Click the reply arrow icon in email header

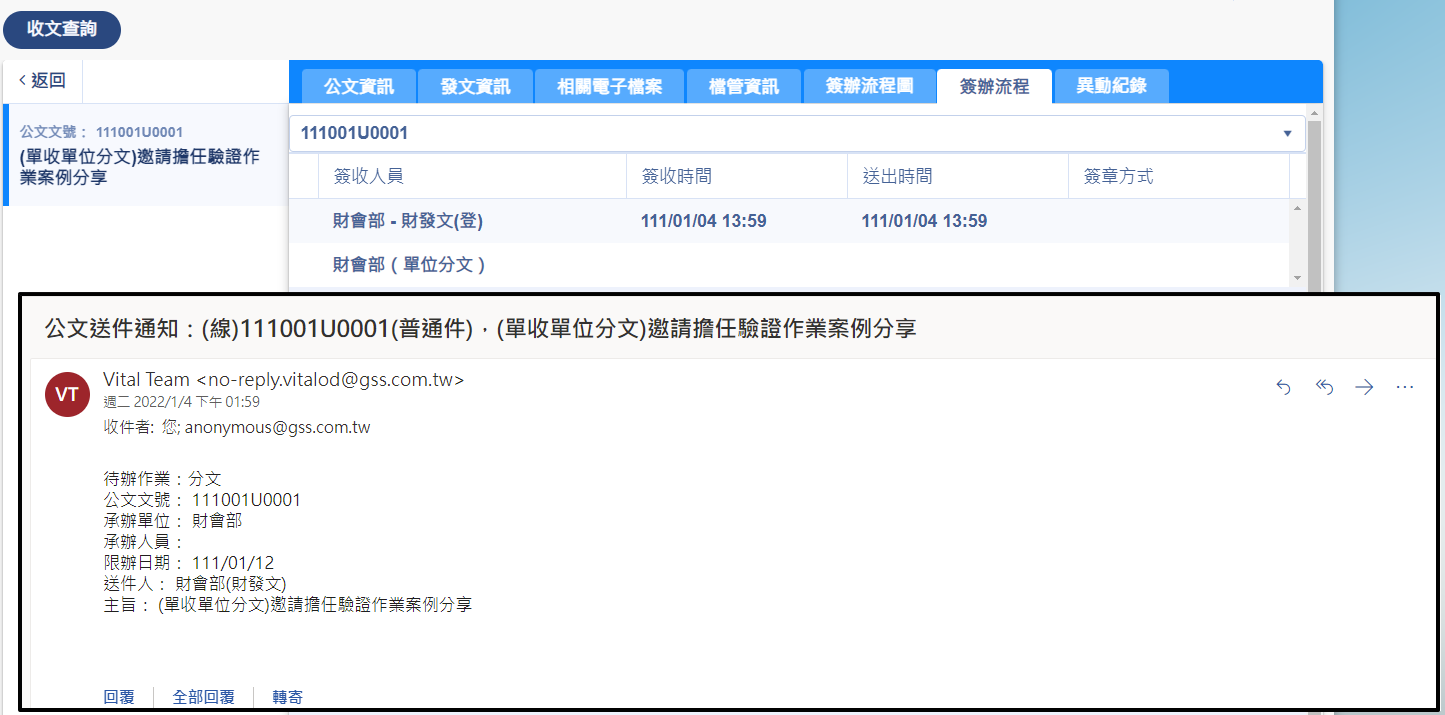pos(1284,388)
